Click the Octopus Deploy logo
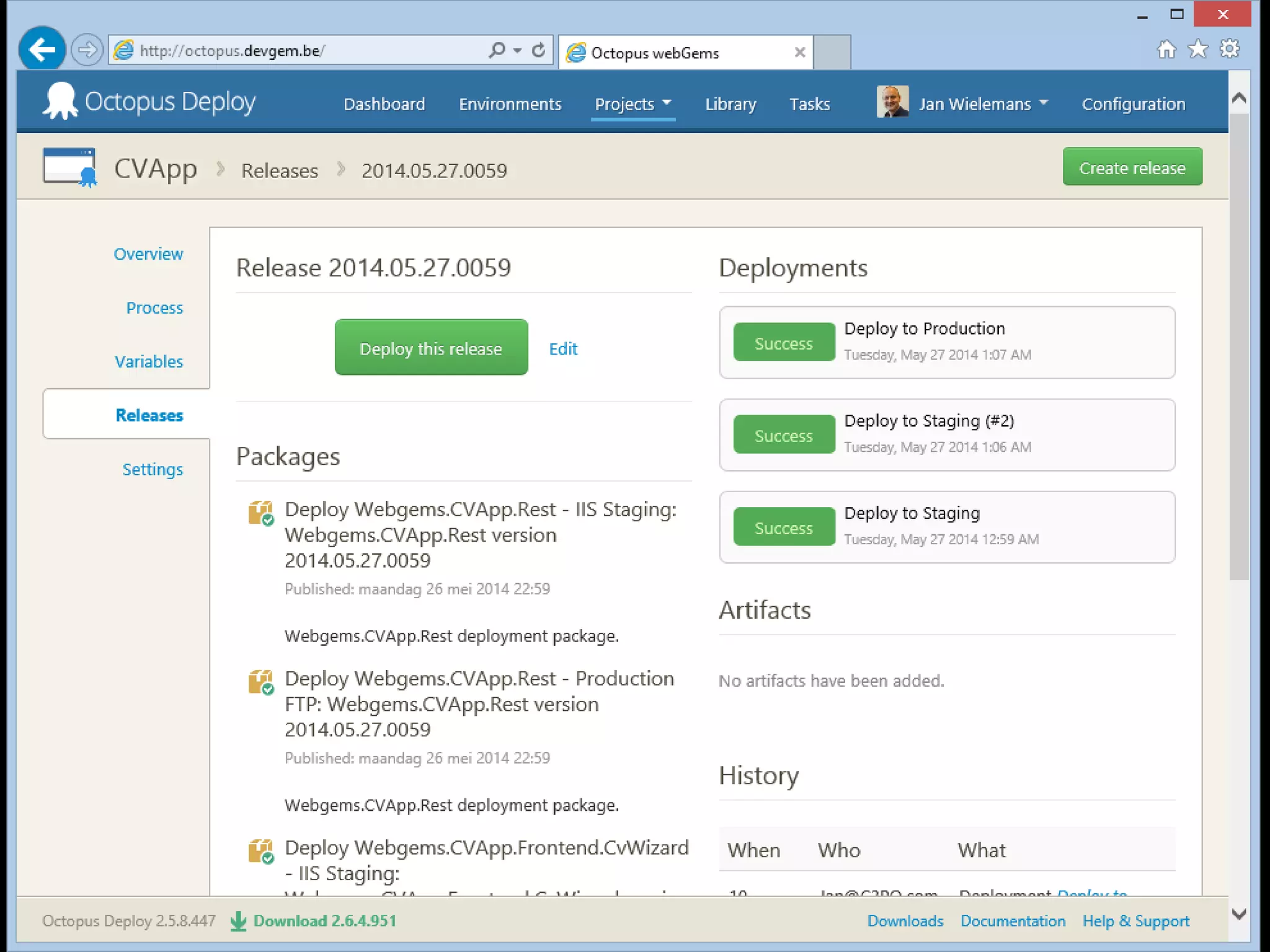This screenshot has height=952, width=1270. [x=149, y=101]
